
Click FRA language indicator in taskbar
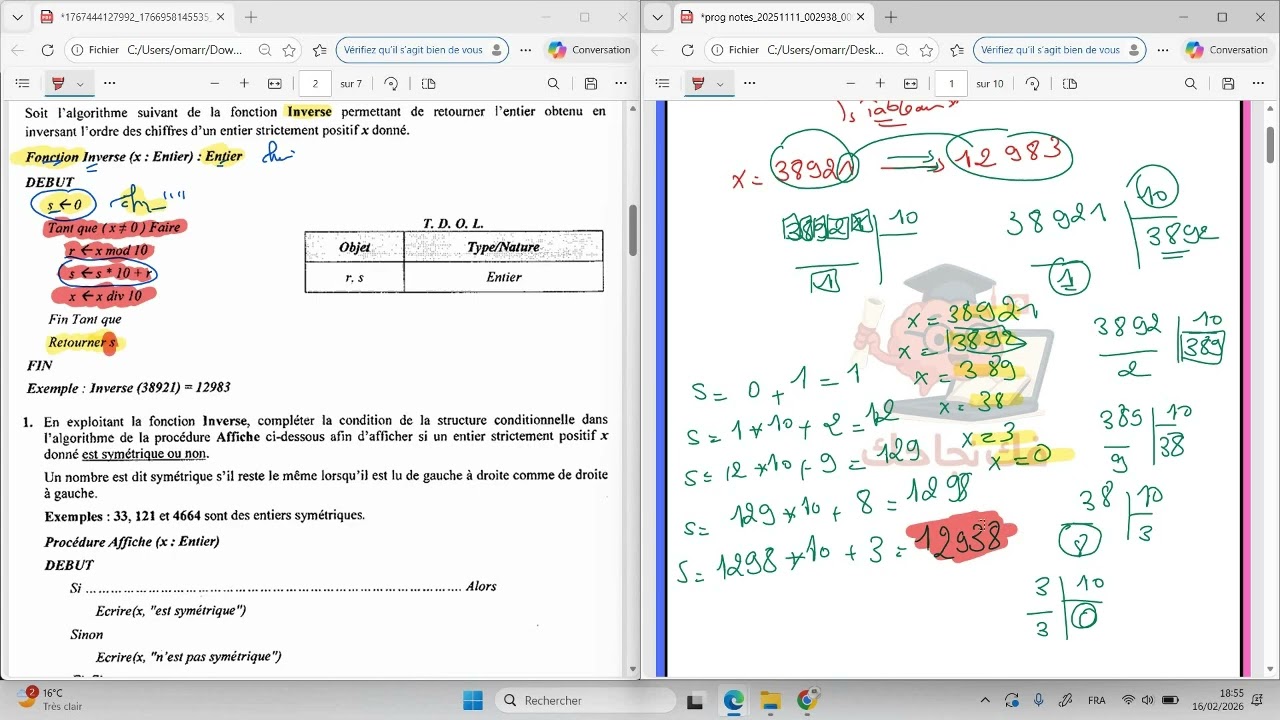click(1097, 700)
